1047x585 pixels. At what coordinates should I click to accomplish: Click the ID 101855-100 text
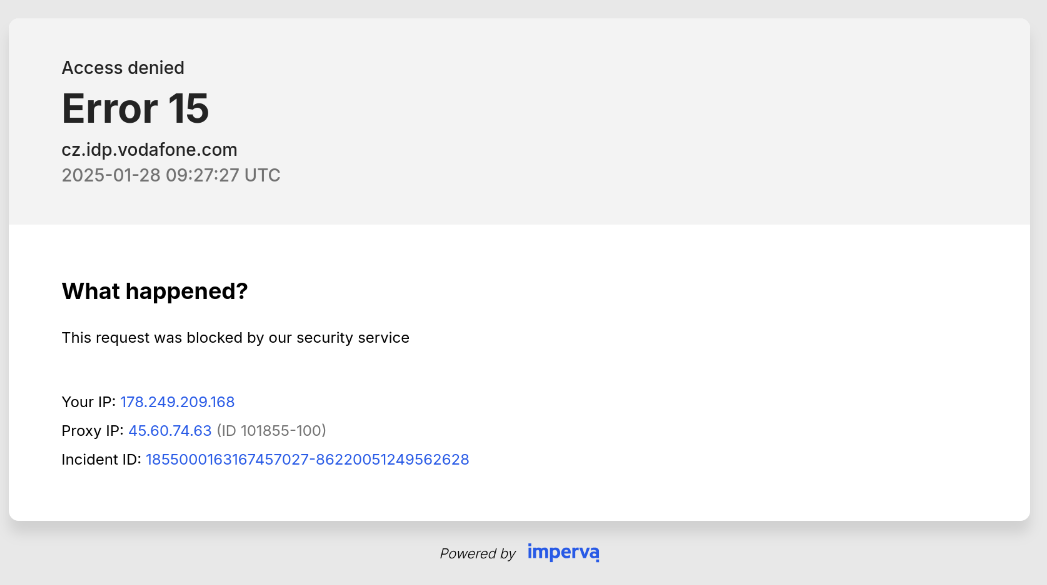pyautogui.click(x=271, y=431)
